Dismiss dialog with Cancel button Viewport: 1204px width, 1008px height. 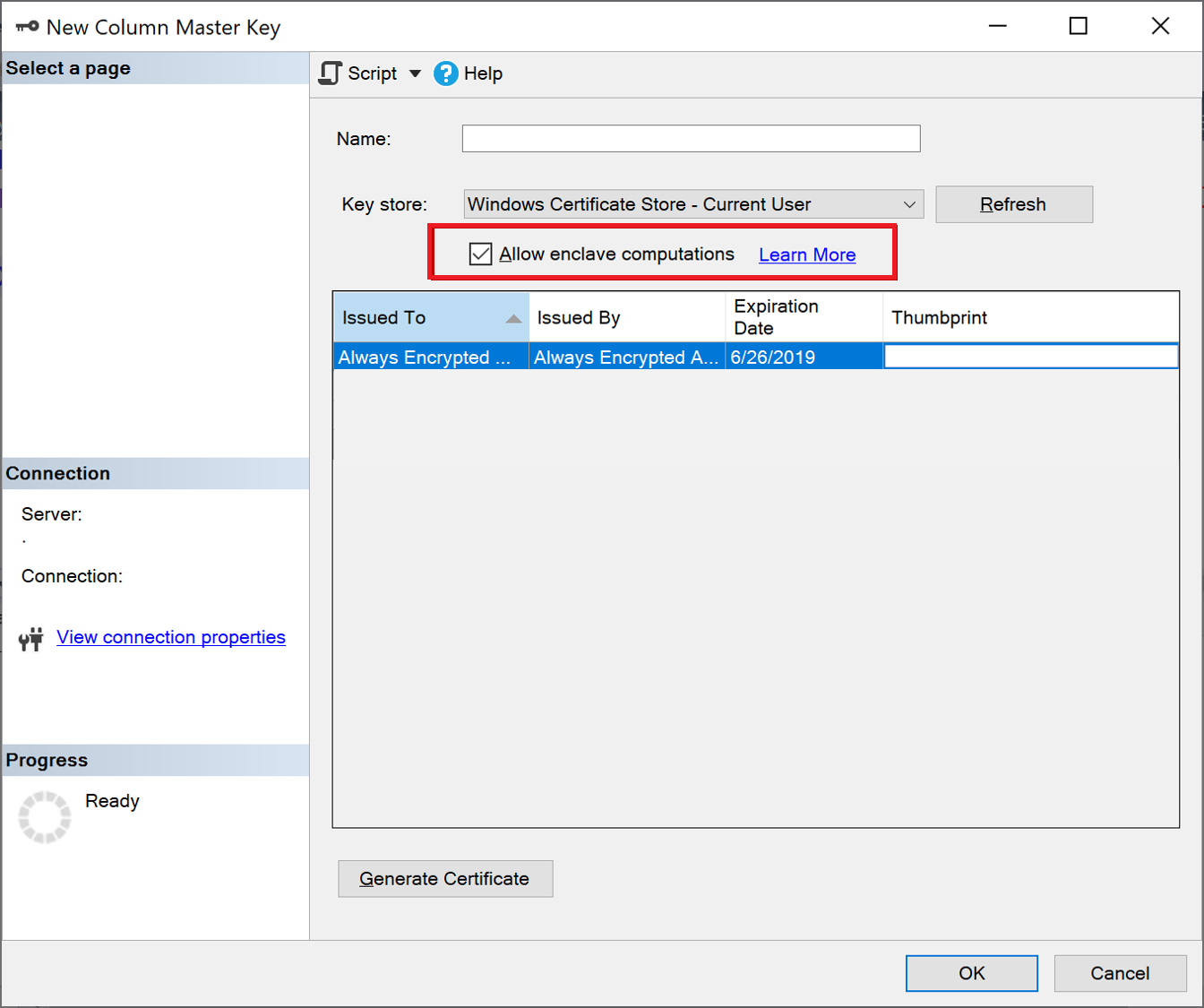[1120, 973]
